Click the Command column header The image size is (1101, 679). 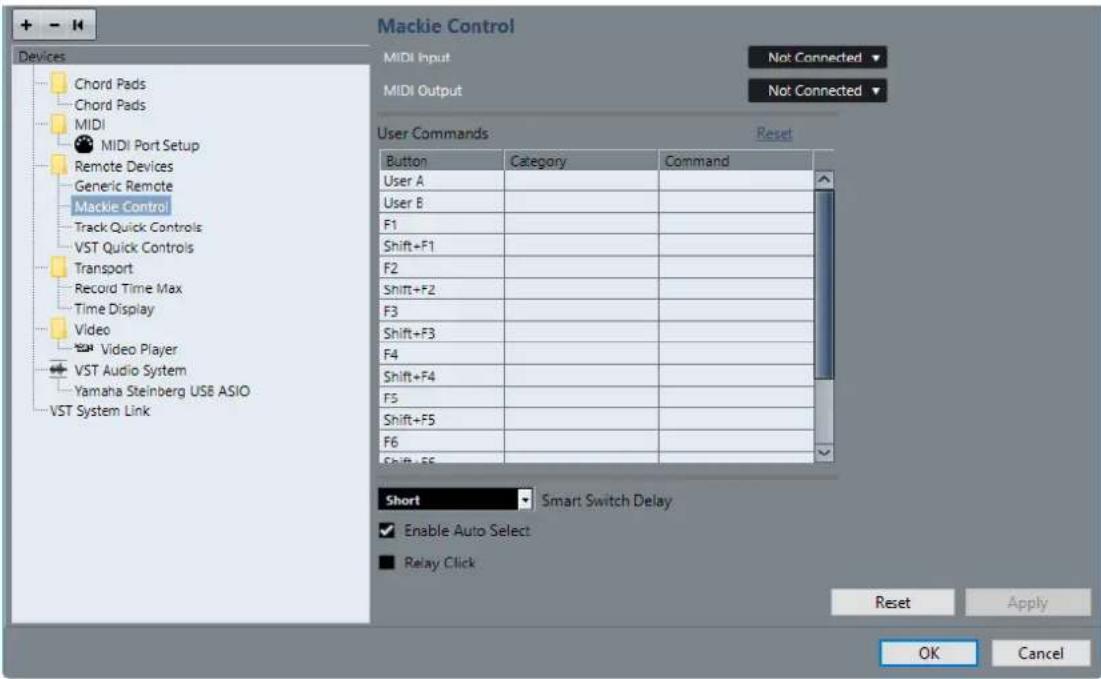[736, 161]
